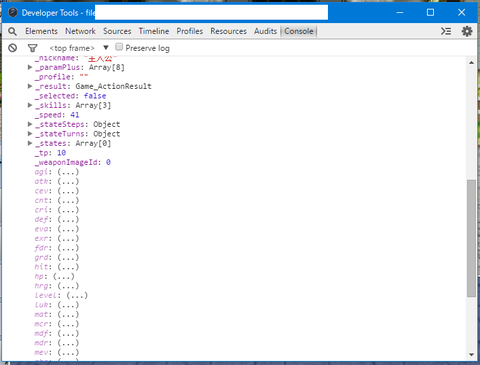Open the console filter funnel icon
The width and height of the screenshot is (480, 365).
pyautogui.click(x=32, y=48)
